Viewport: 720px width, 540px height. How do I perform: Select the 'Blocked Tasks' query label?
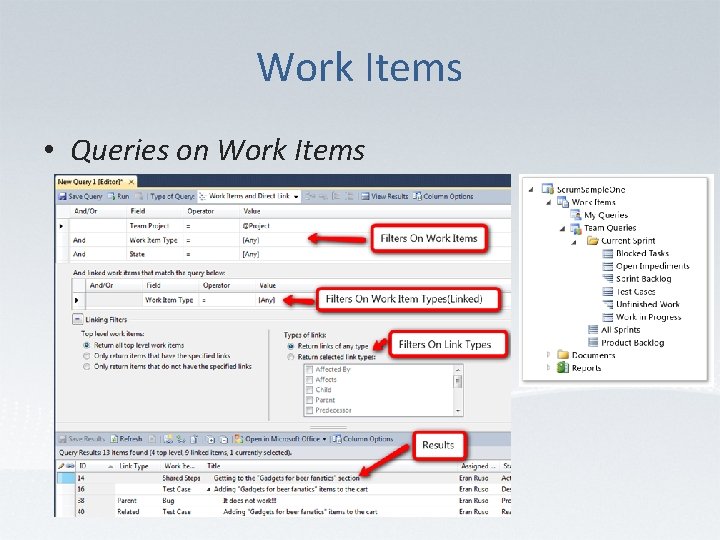pyautogui.click(x=642, y=253)
